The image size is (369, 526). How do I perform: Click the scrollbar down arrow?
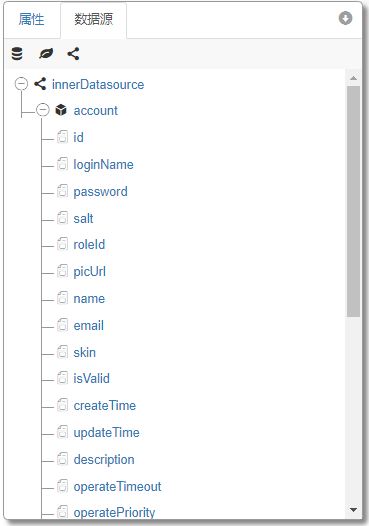[353, 510]
